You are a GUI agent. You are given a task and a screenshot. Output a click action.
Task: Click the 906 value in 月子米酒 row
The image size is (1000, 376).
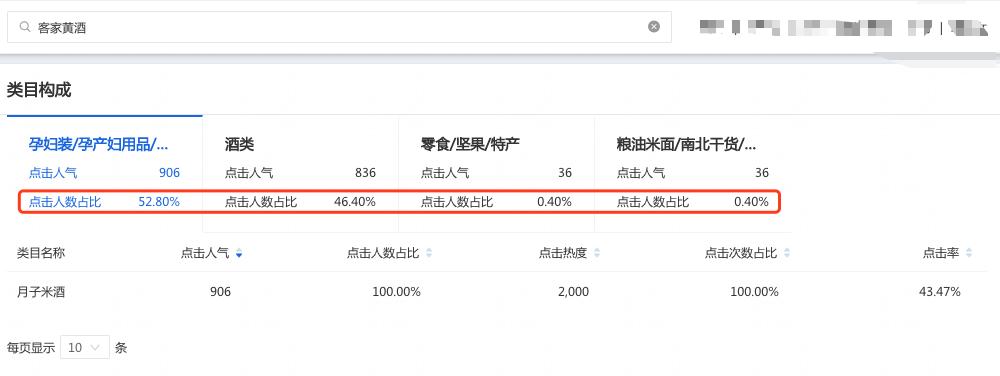pyautogui.click(x=220, y=293)
